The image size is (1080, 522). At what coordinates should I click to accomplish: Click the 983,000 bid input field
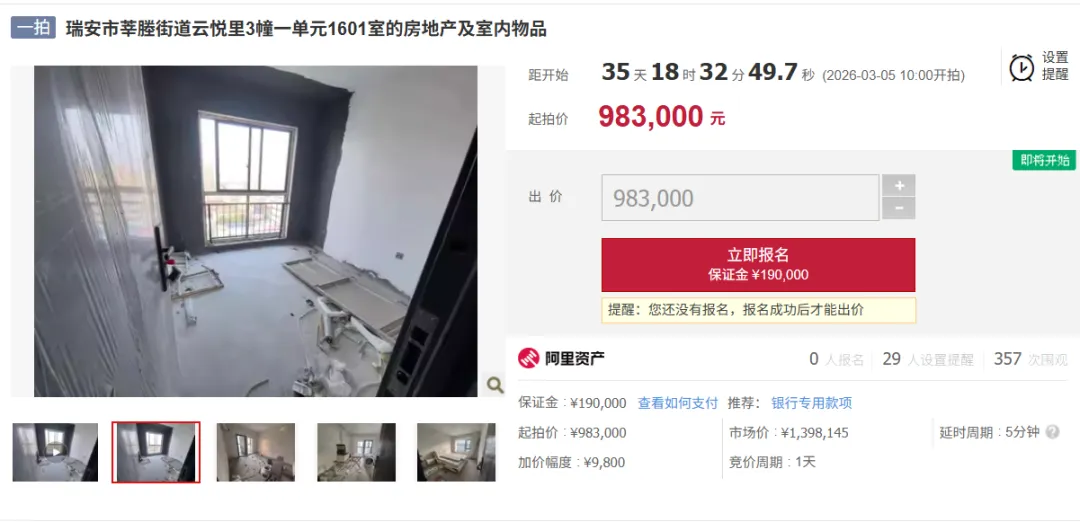pyautogui.click(x=740, y=198)
